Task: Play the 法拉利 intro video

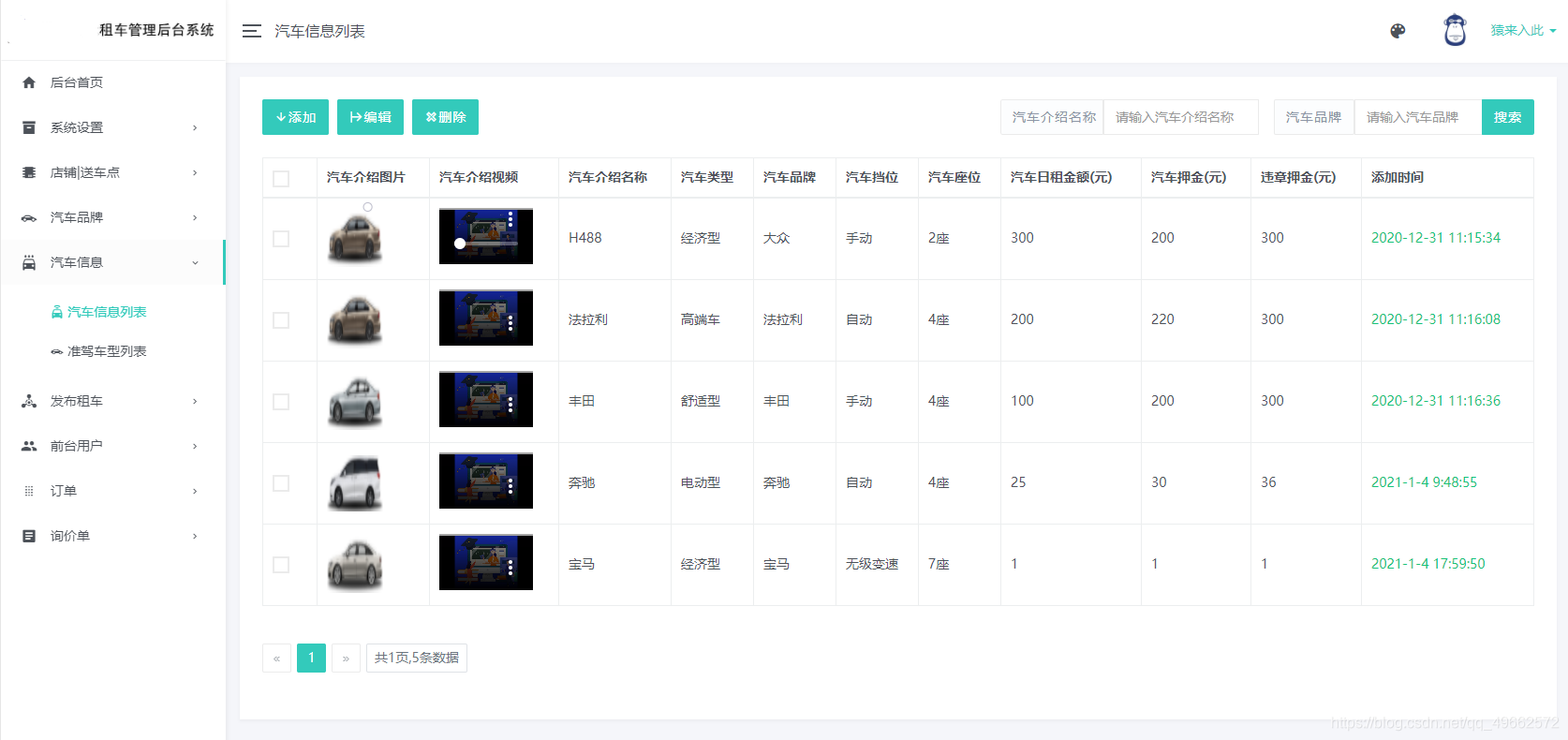Action: tap(486, 318)
